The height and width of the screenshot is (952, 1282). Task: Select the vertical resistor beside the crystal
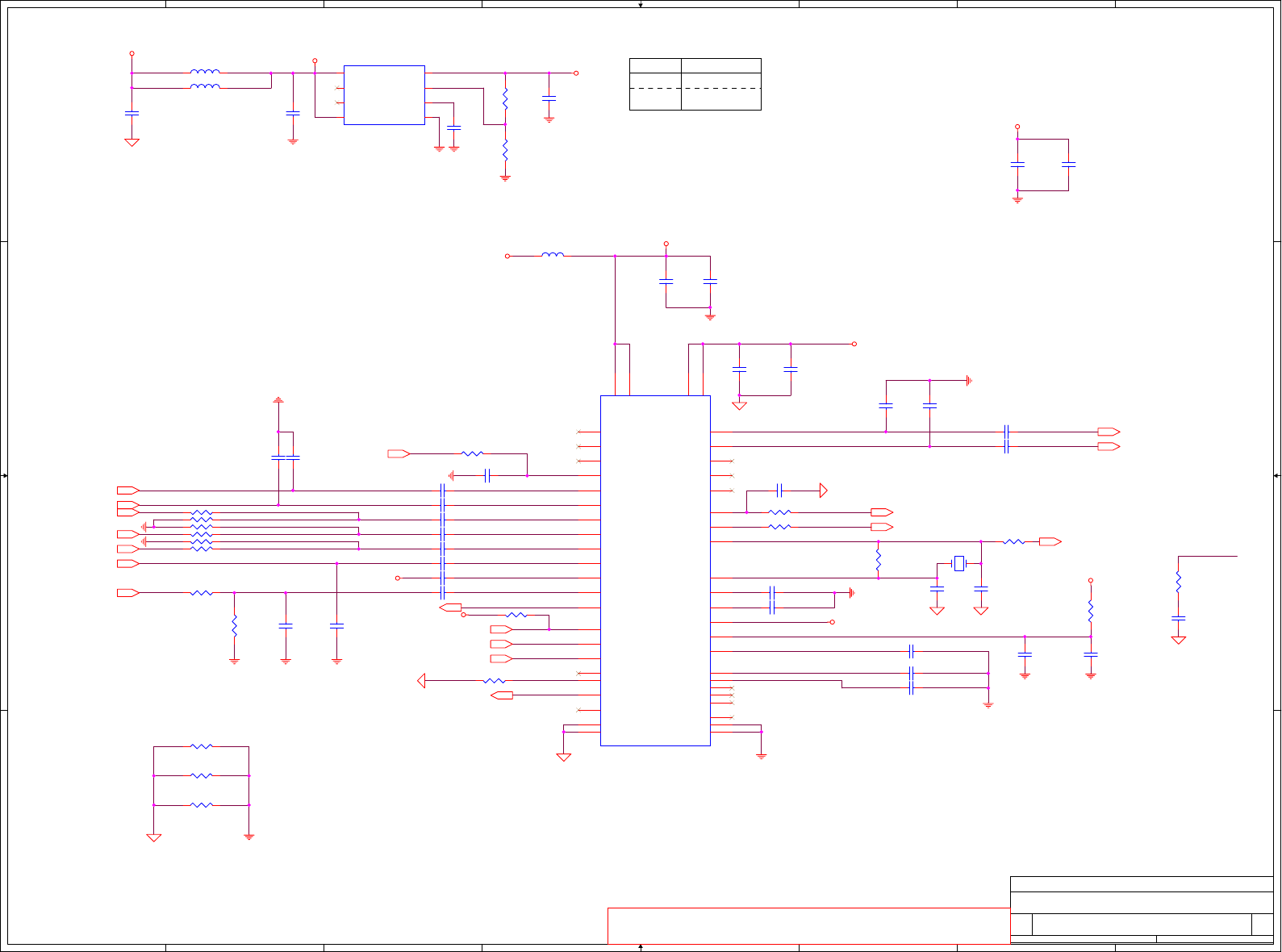click(878, 560)
